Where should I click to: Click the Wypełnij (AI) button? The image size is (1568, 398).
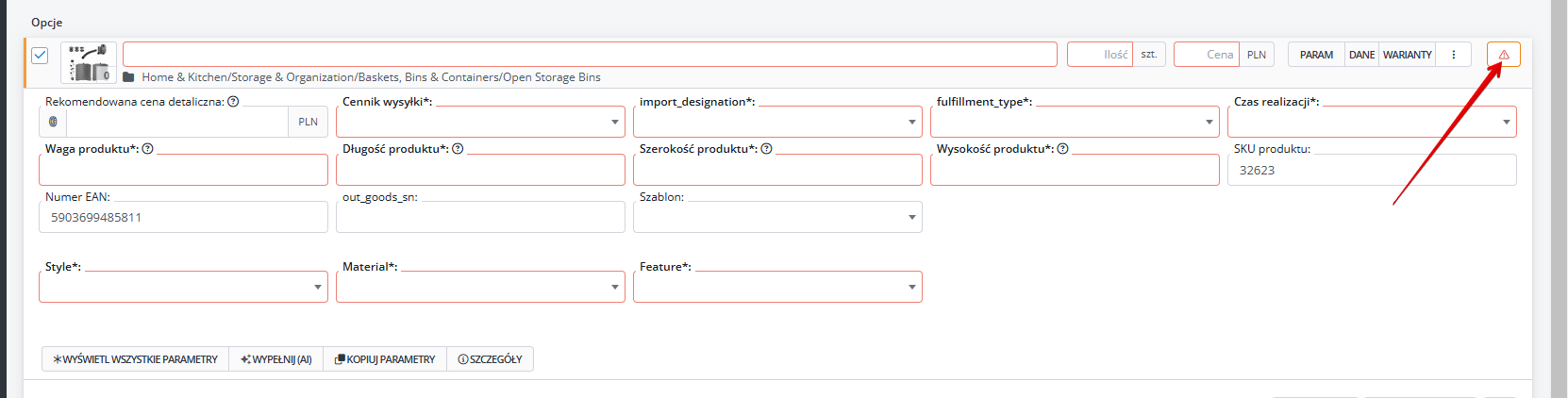point(275,359)
